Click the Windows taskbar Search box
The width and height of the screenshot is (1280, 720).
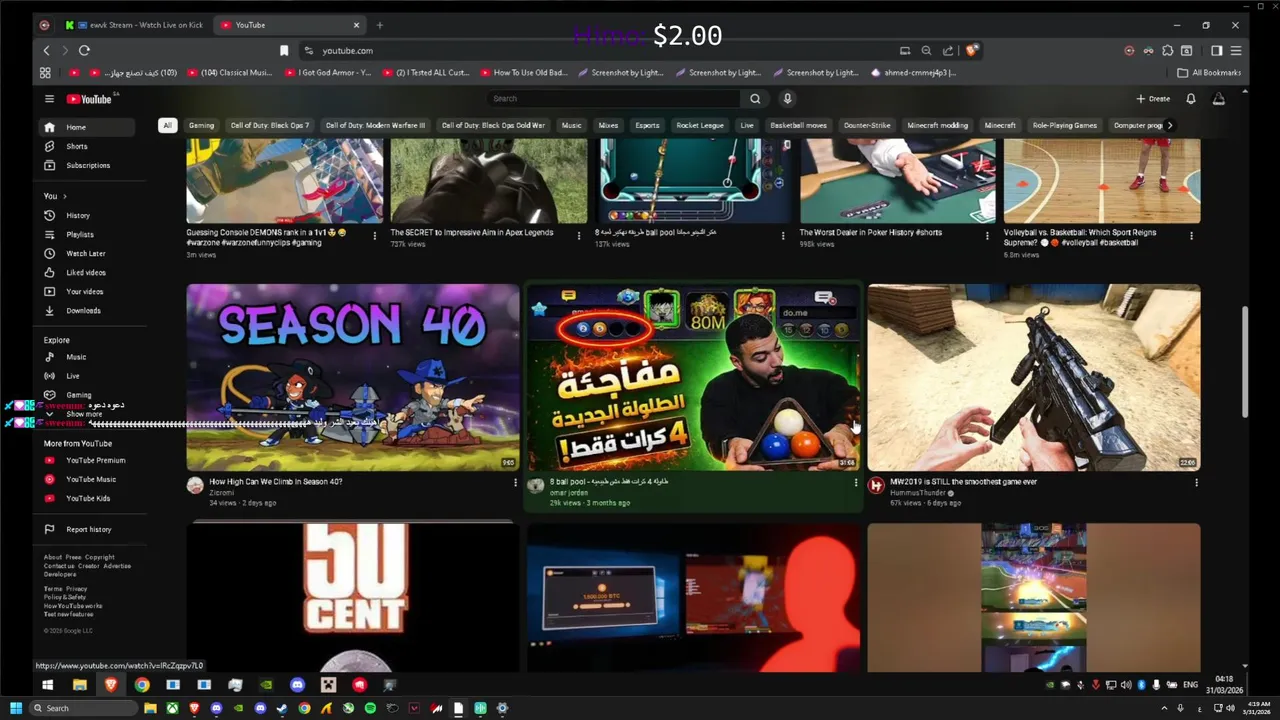click(83, 708)
